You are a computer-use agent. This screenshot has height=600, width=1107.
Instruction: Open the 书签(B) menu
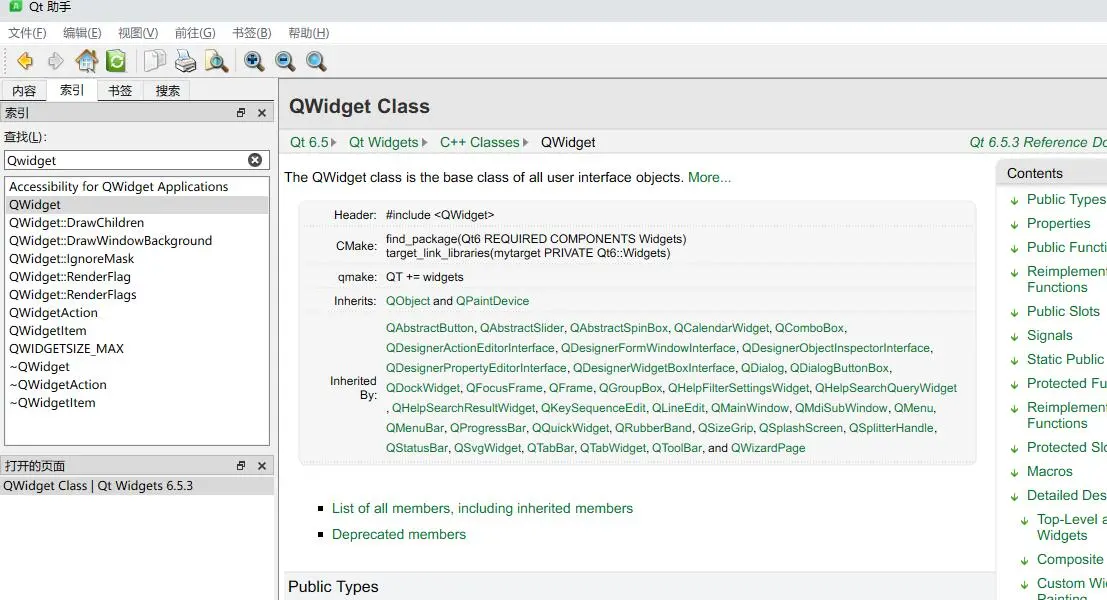coord(251,33)
